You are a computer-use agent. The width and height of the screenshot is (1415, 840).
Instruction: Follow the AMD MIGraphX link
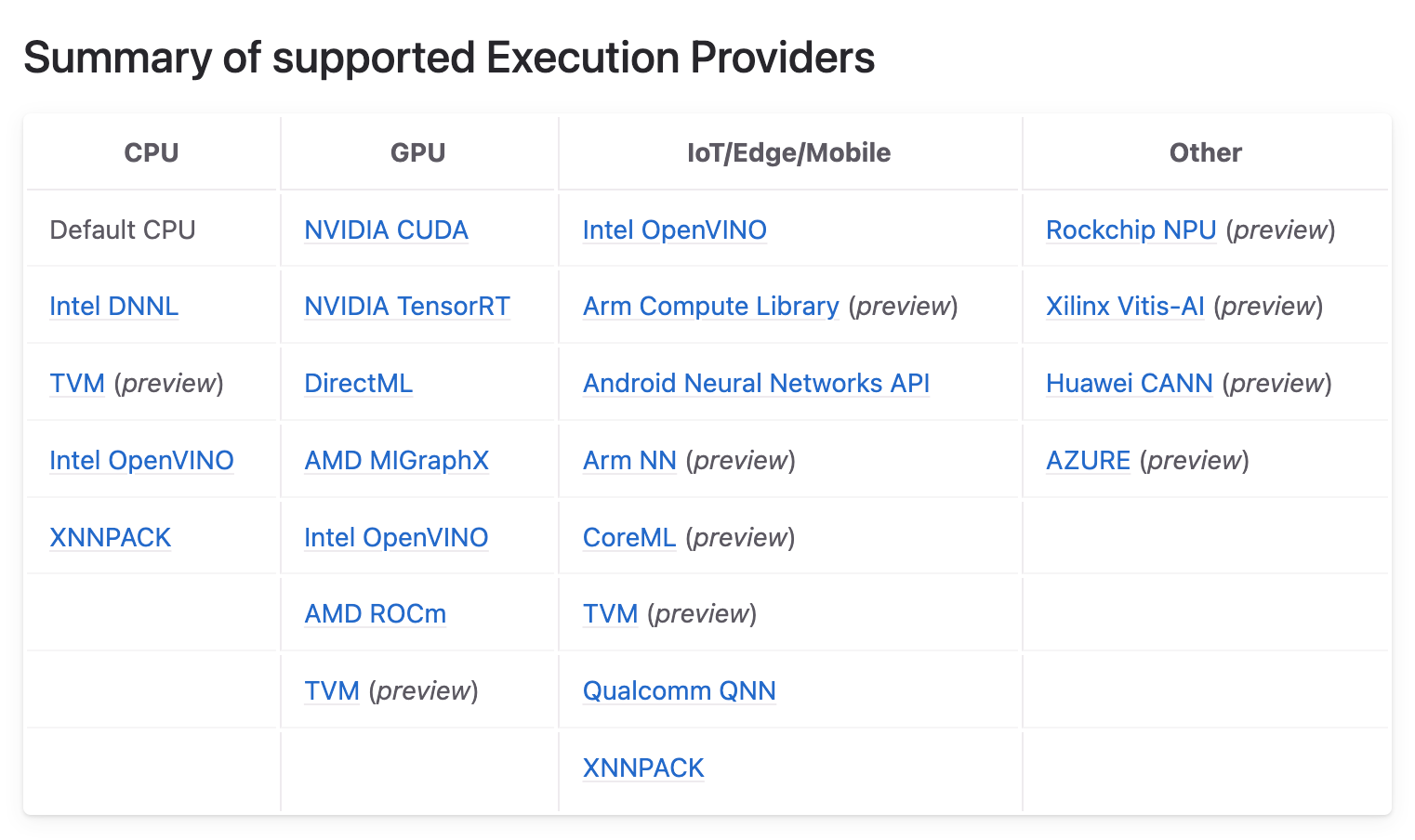pos(396,461)
